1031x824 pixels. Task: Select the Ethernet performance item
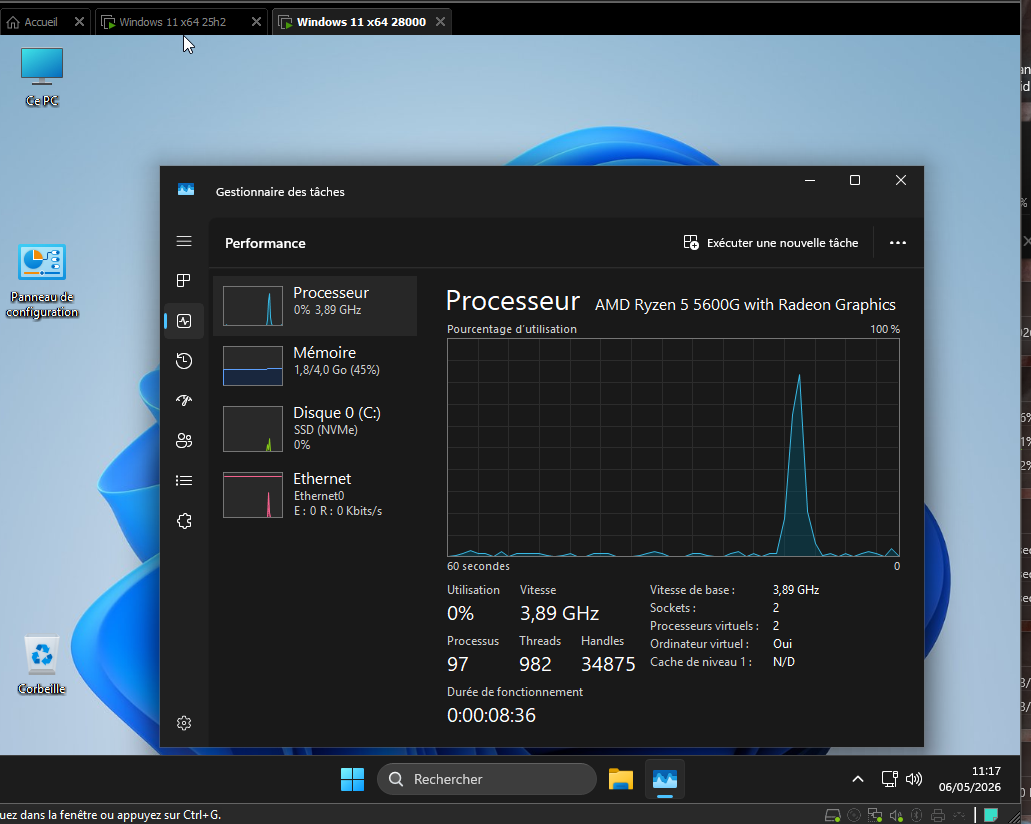(x=315, y=495)
